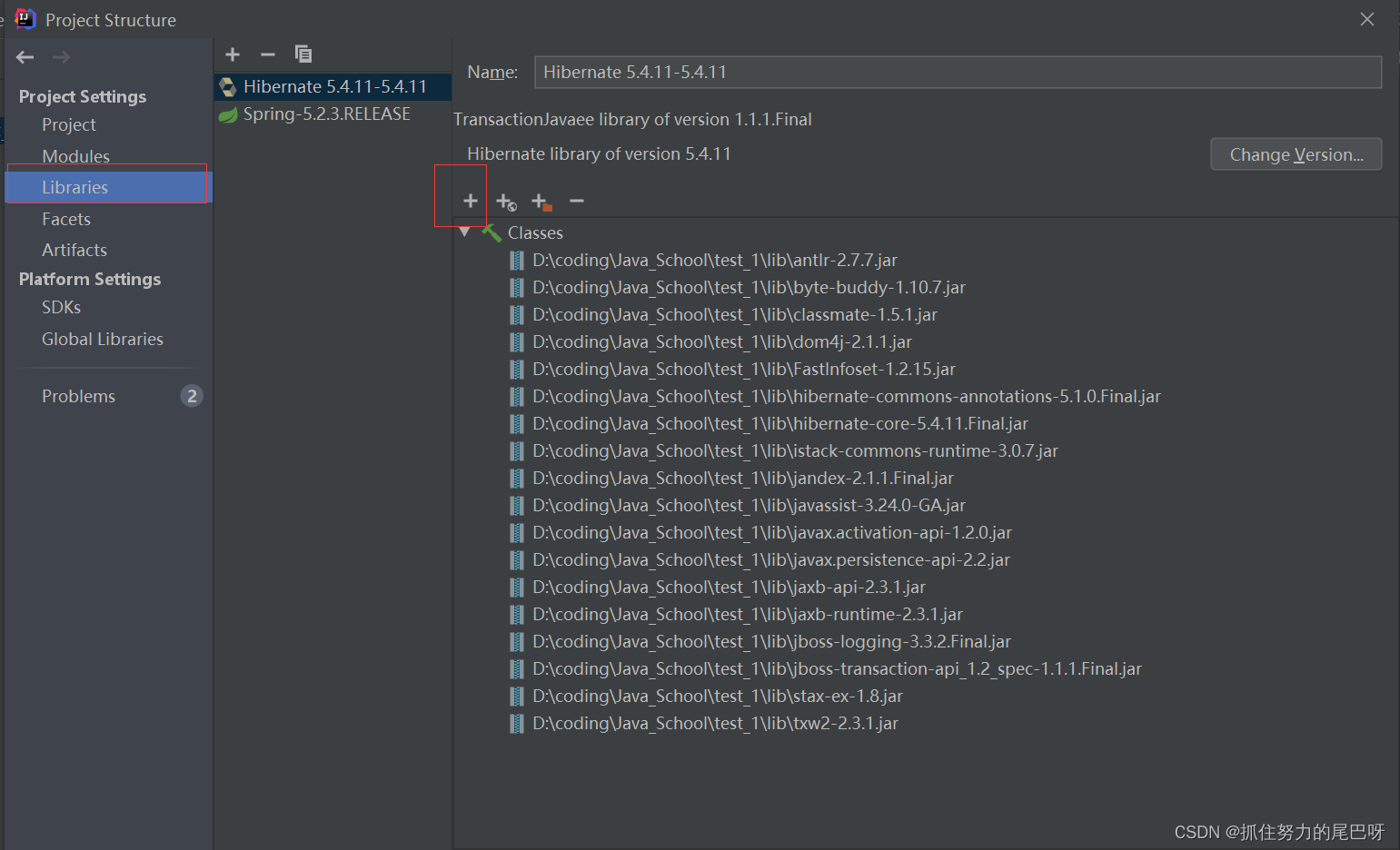Close the Project Structure dialog
This screenshot has height=850, width=1400.
coord(1367,19)
